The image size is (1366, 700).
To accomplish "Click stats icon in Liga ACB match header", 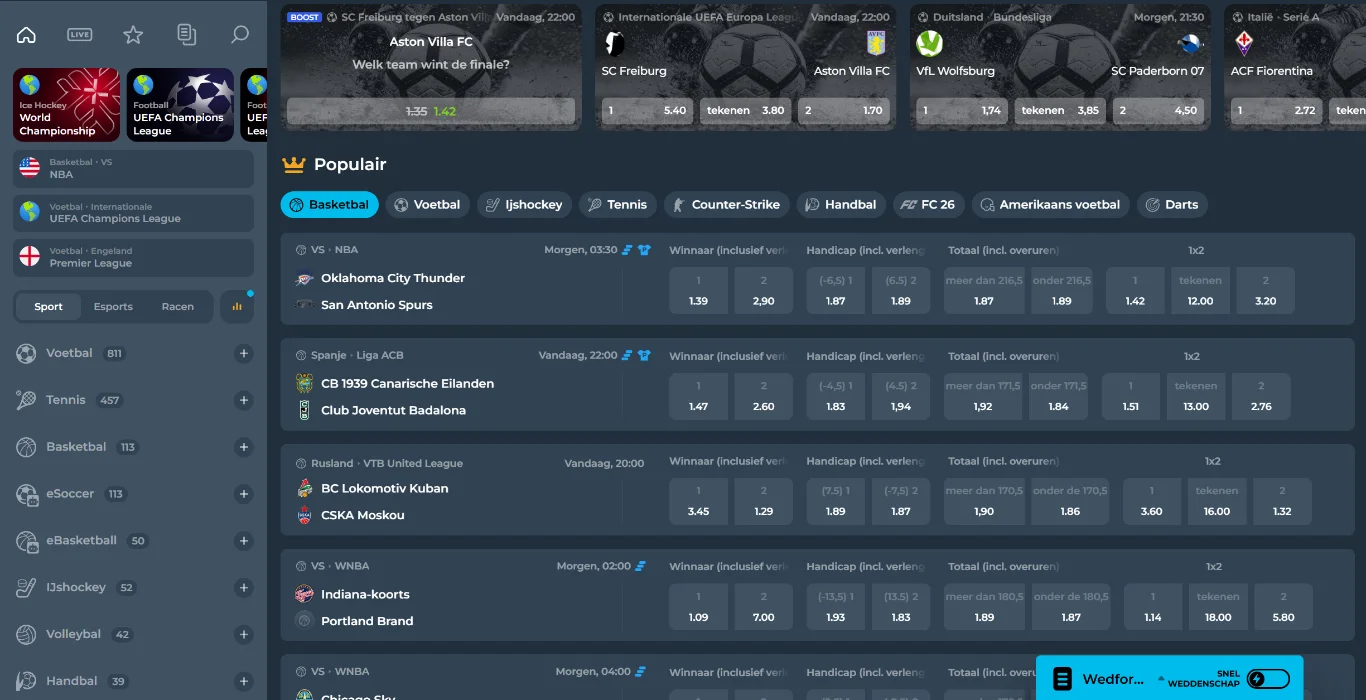I will (627, 355).
